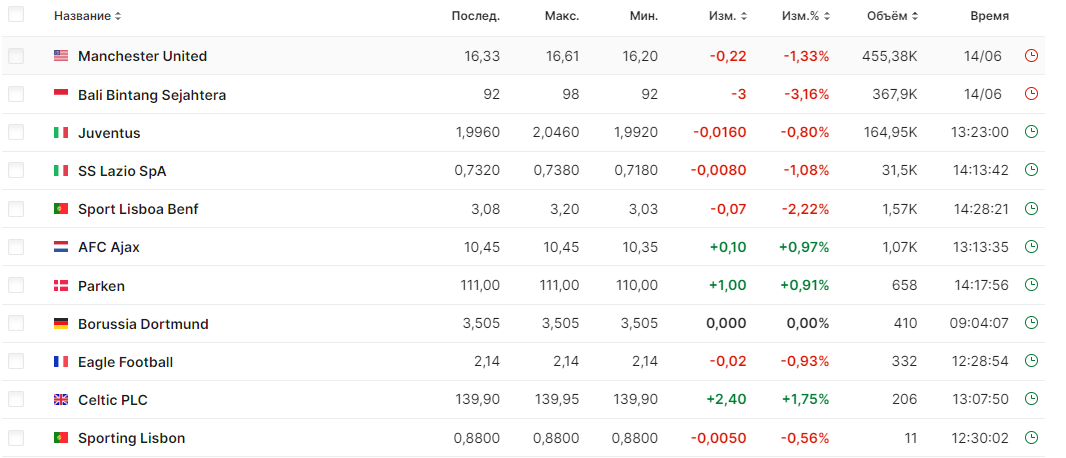Open the Sport Lisboa Benf stock link

[139, 209]
